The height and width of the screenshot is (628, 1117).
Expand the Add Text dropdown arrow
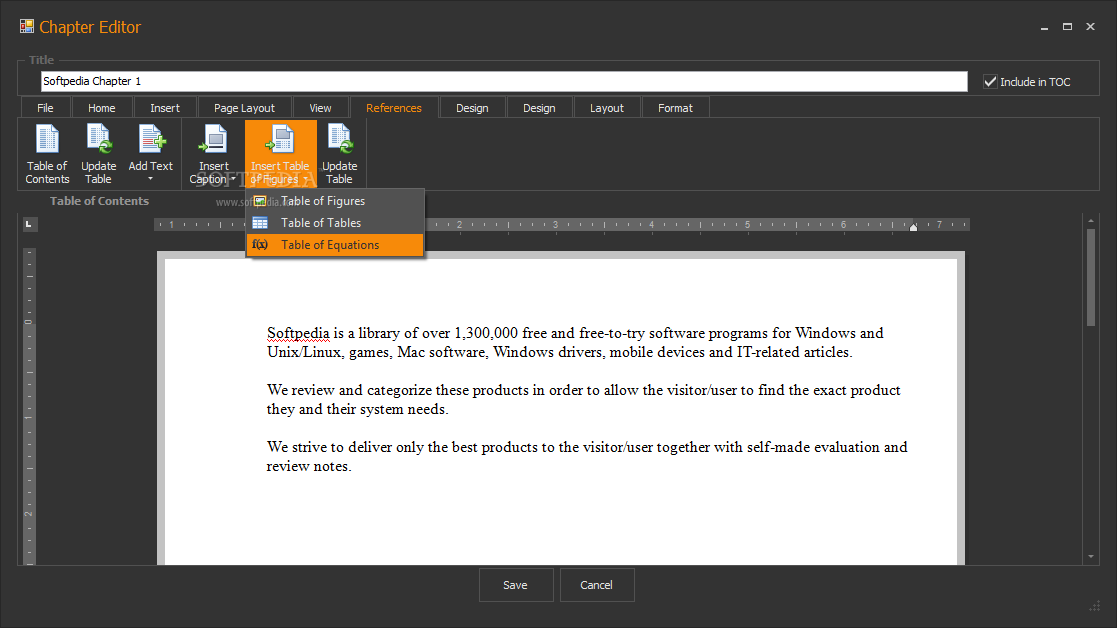tap(150, 179)
